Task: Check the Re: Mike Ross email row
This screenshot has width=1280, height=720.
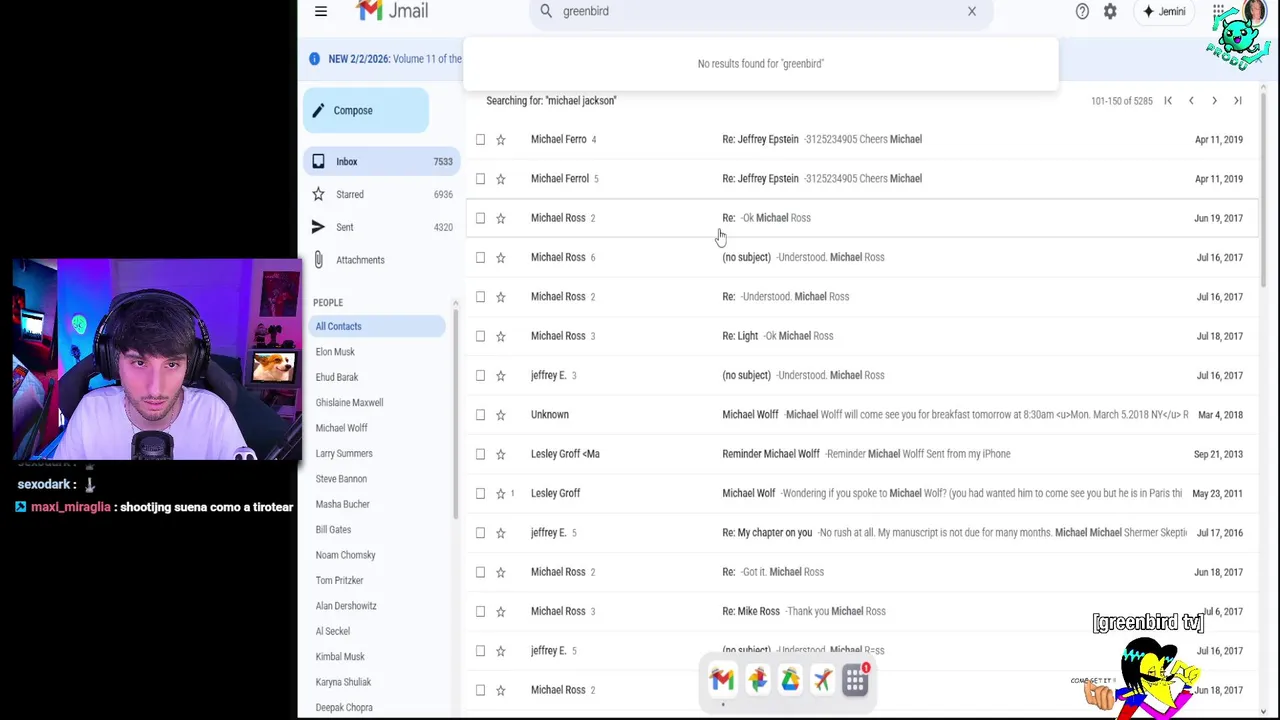Action: pos(480,611)
